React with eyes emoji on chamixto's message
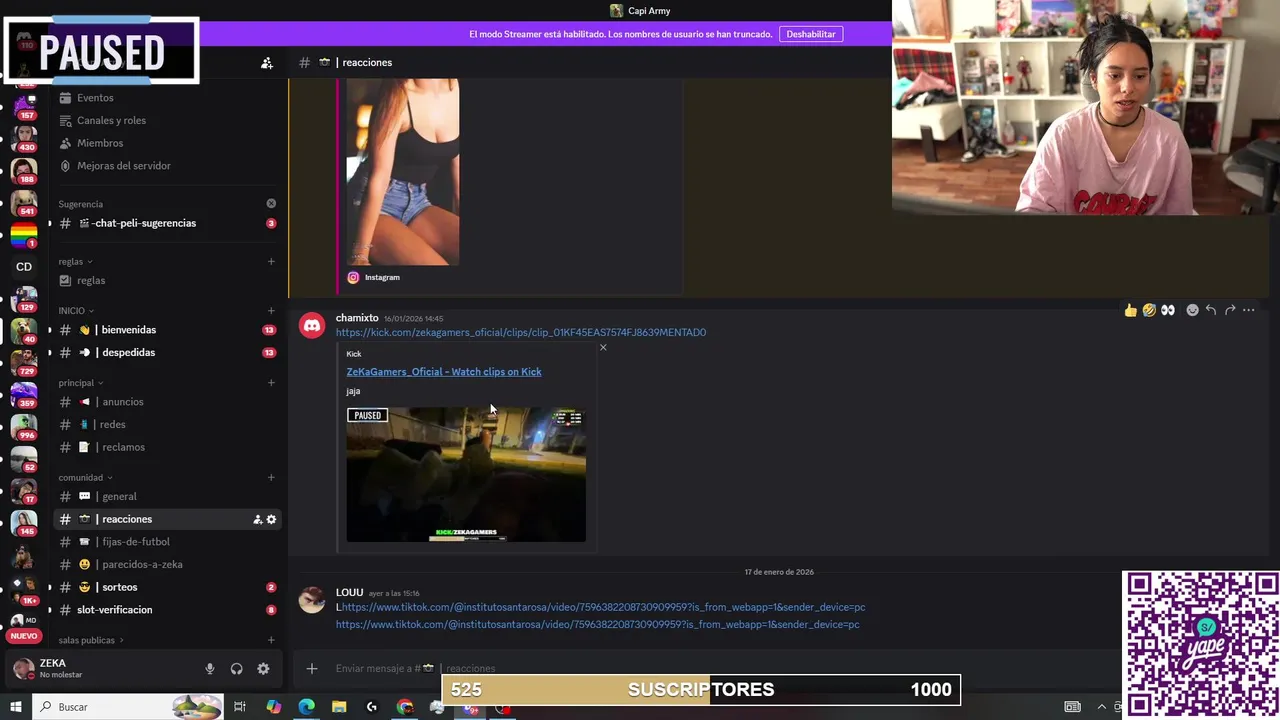Screen dimensions: 1280x720 pos(1168,310)
